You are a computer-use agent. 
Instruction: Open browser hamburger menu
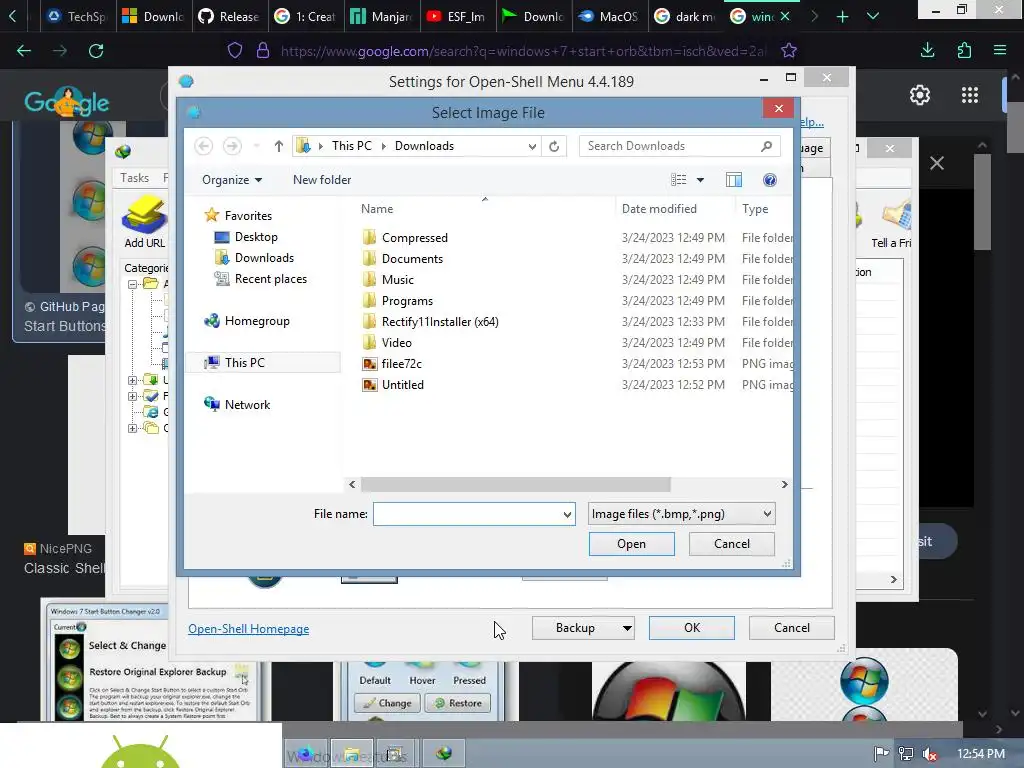1000,50
